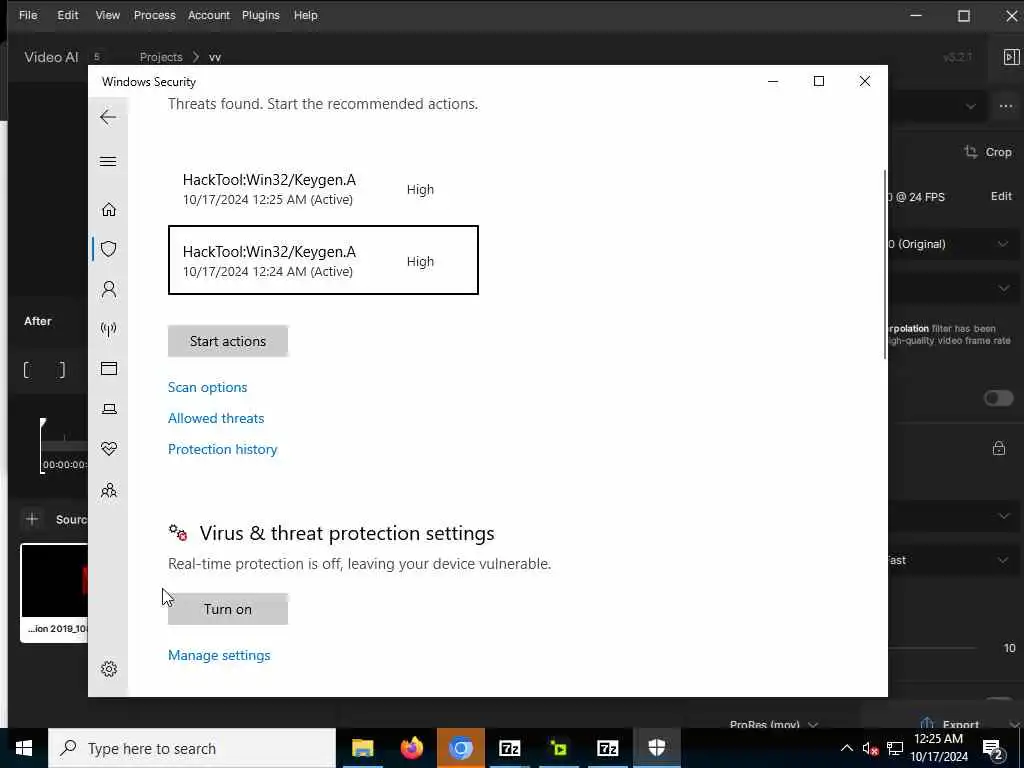Expand the dropdown below (Original)
The height and width of the screenshot is (768, 1024).
[x=1003, y=288]
